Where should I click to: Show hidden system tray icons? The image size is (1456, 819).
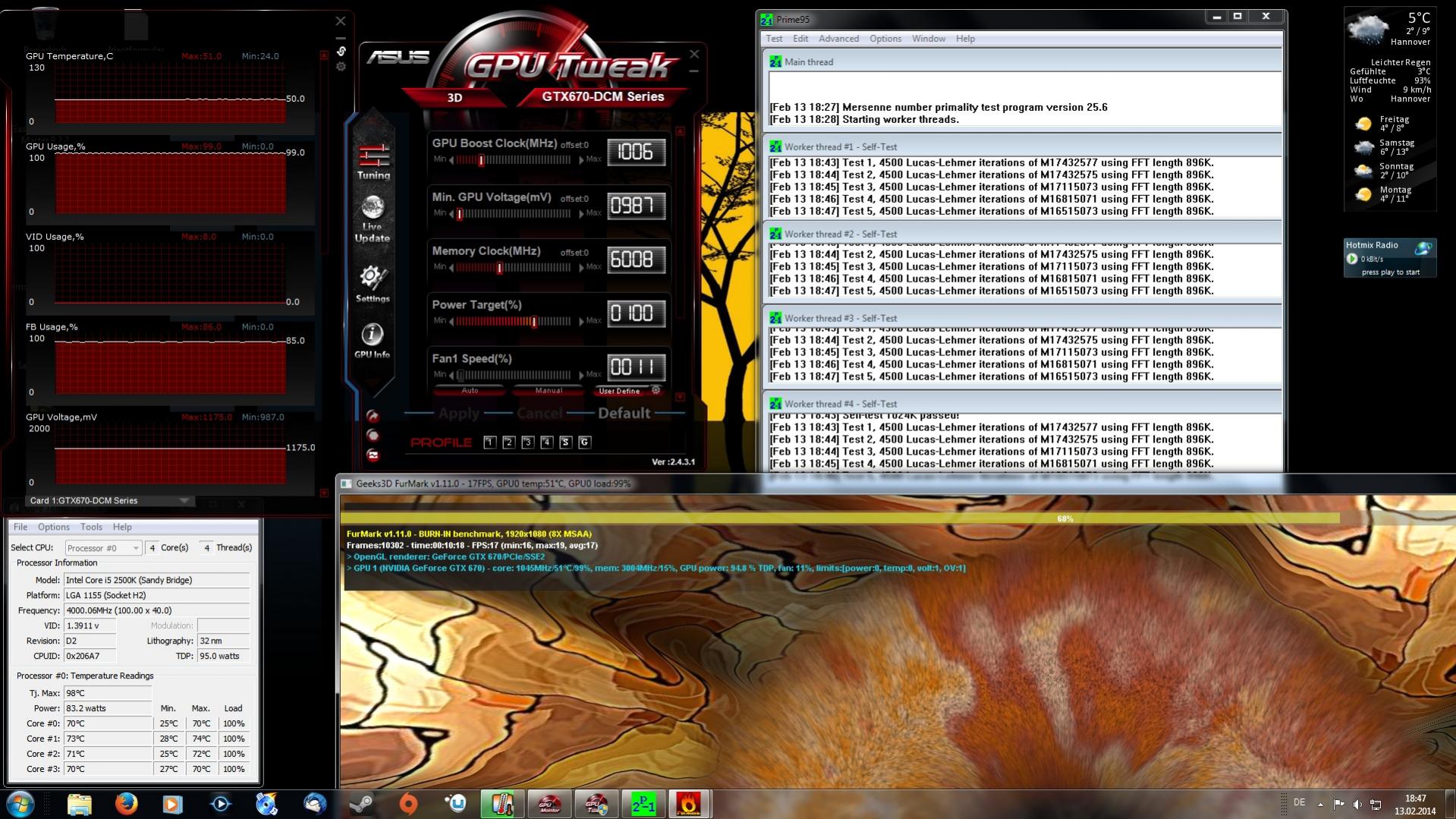point(1320,804)
